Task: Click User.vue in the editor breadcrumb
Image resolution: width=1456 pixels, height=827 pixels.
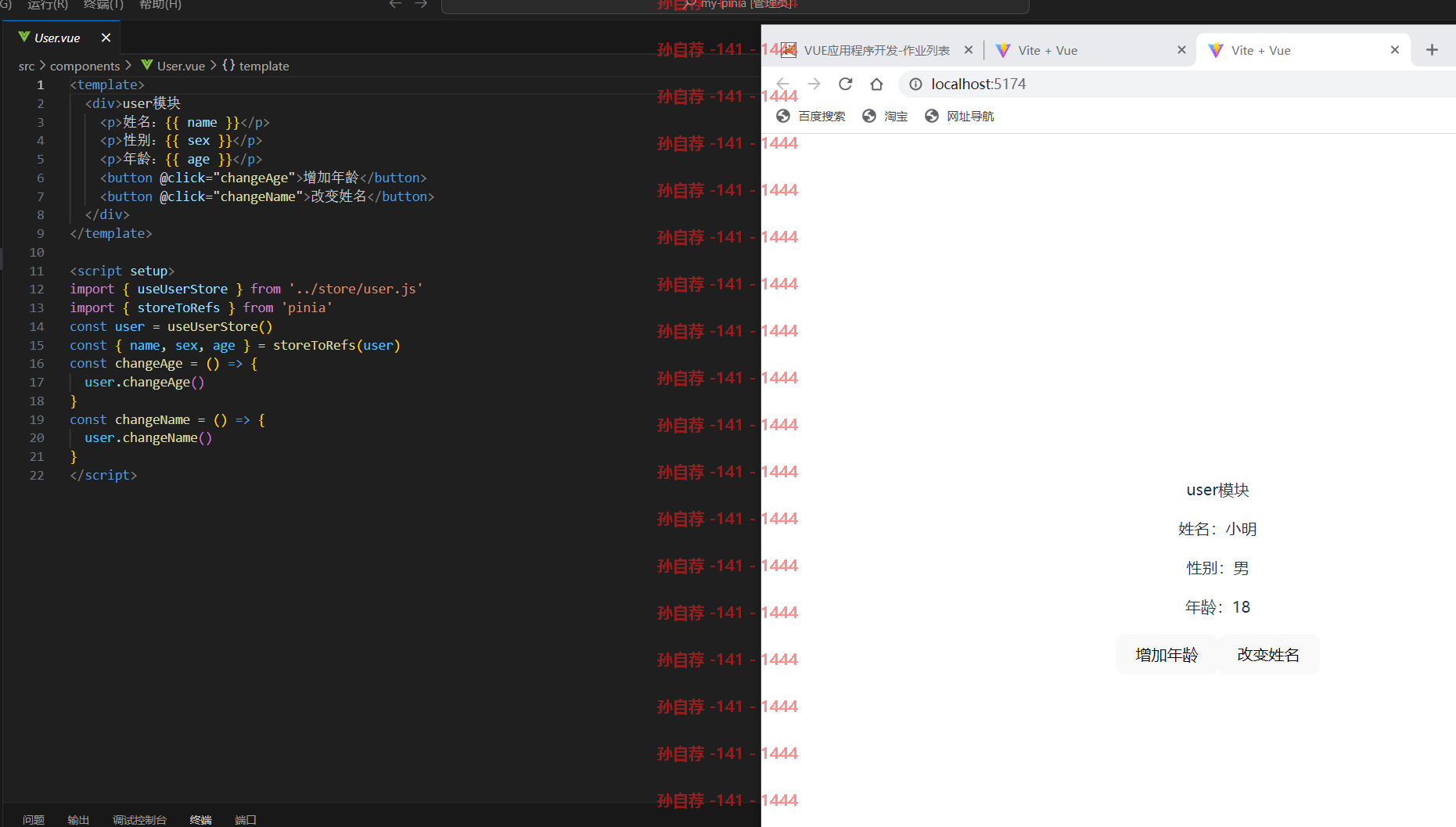Action: click(x=173, y=66)
